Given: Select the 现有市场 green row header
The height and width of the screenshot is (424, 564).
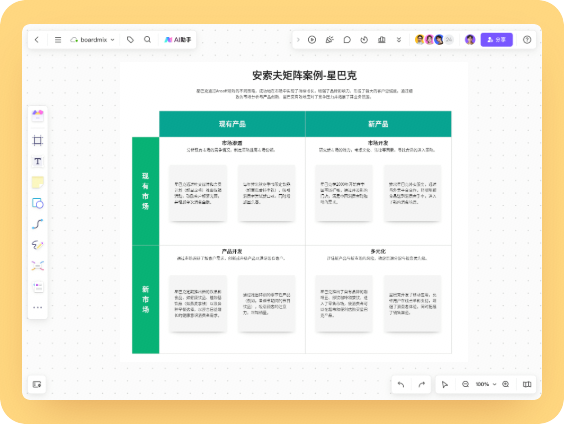Looking at the screenshot, I should [145, 191].
